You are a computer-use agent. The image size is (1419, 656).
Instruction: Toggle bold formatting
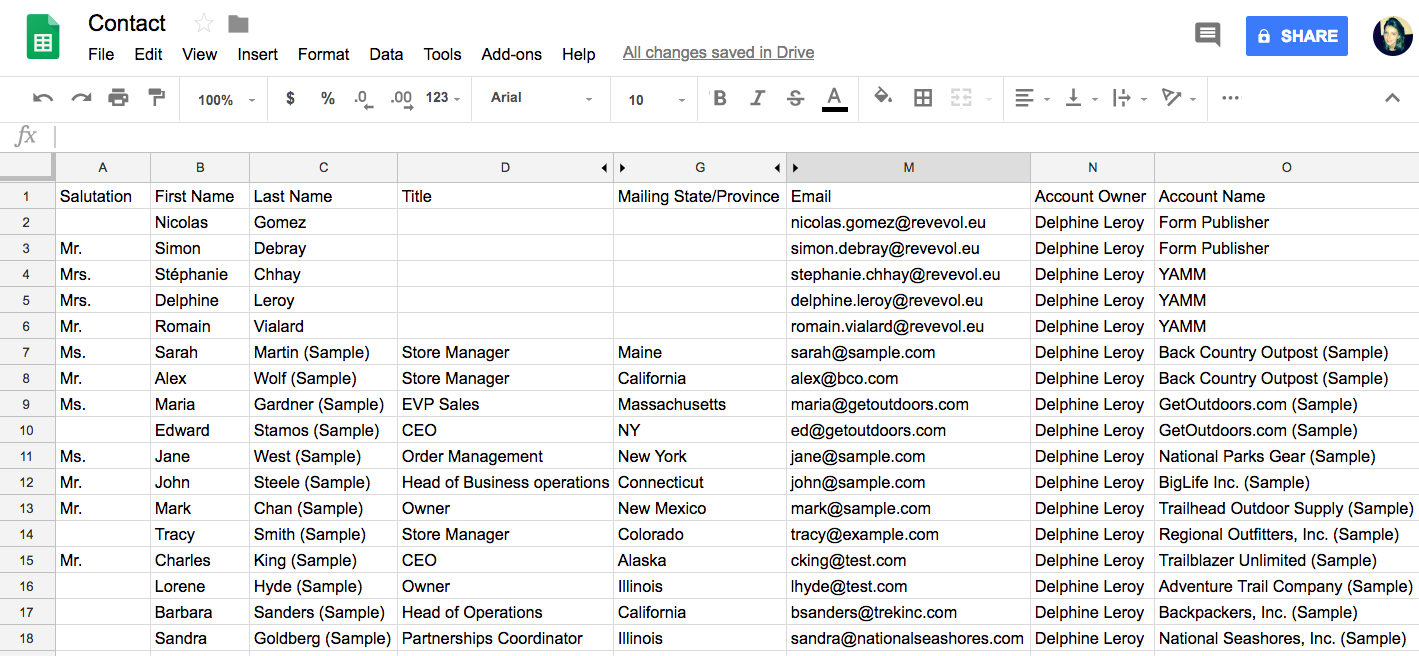pos(720,98)
